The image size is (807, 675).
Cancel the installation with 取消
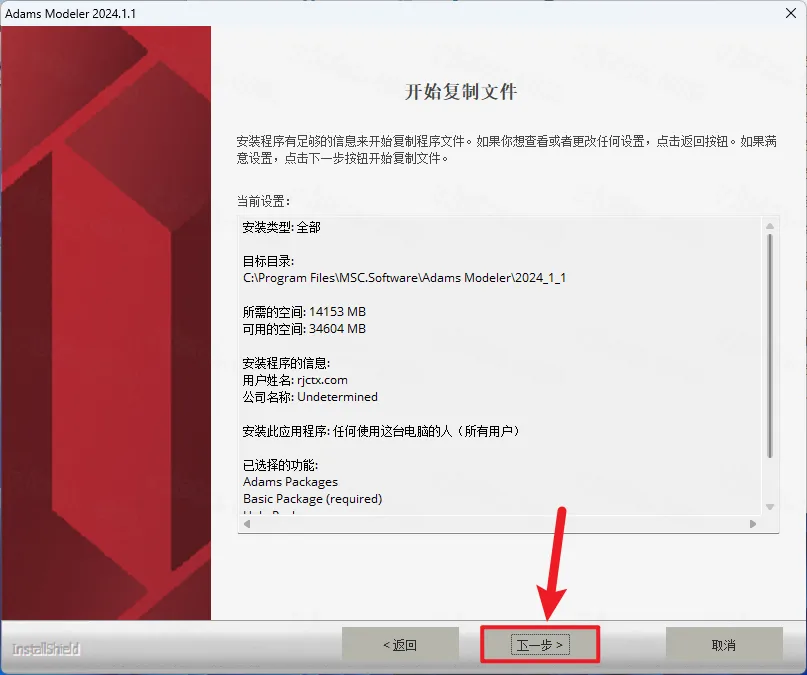(x=724, y=645)
